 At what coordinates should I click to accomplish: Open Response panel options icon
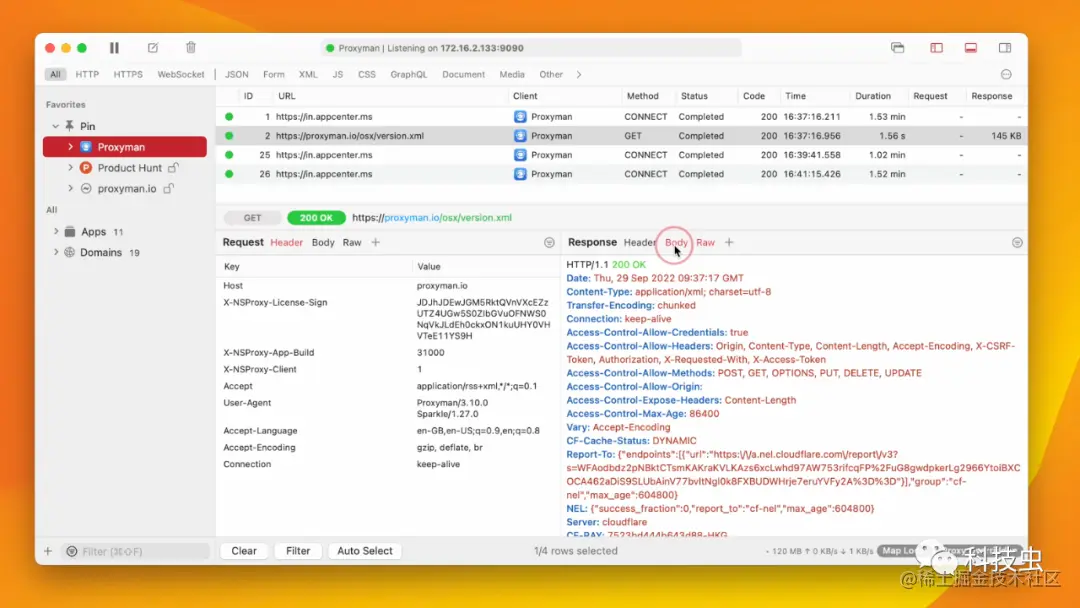[x=1017, y=242]
